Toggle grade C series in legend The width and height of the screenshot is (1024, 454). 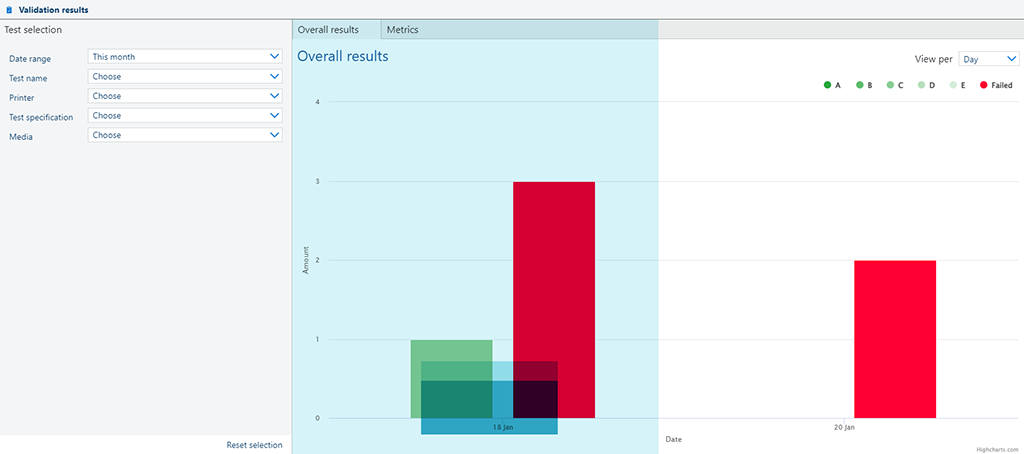click(897, 86)
